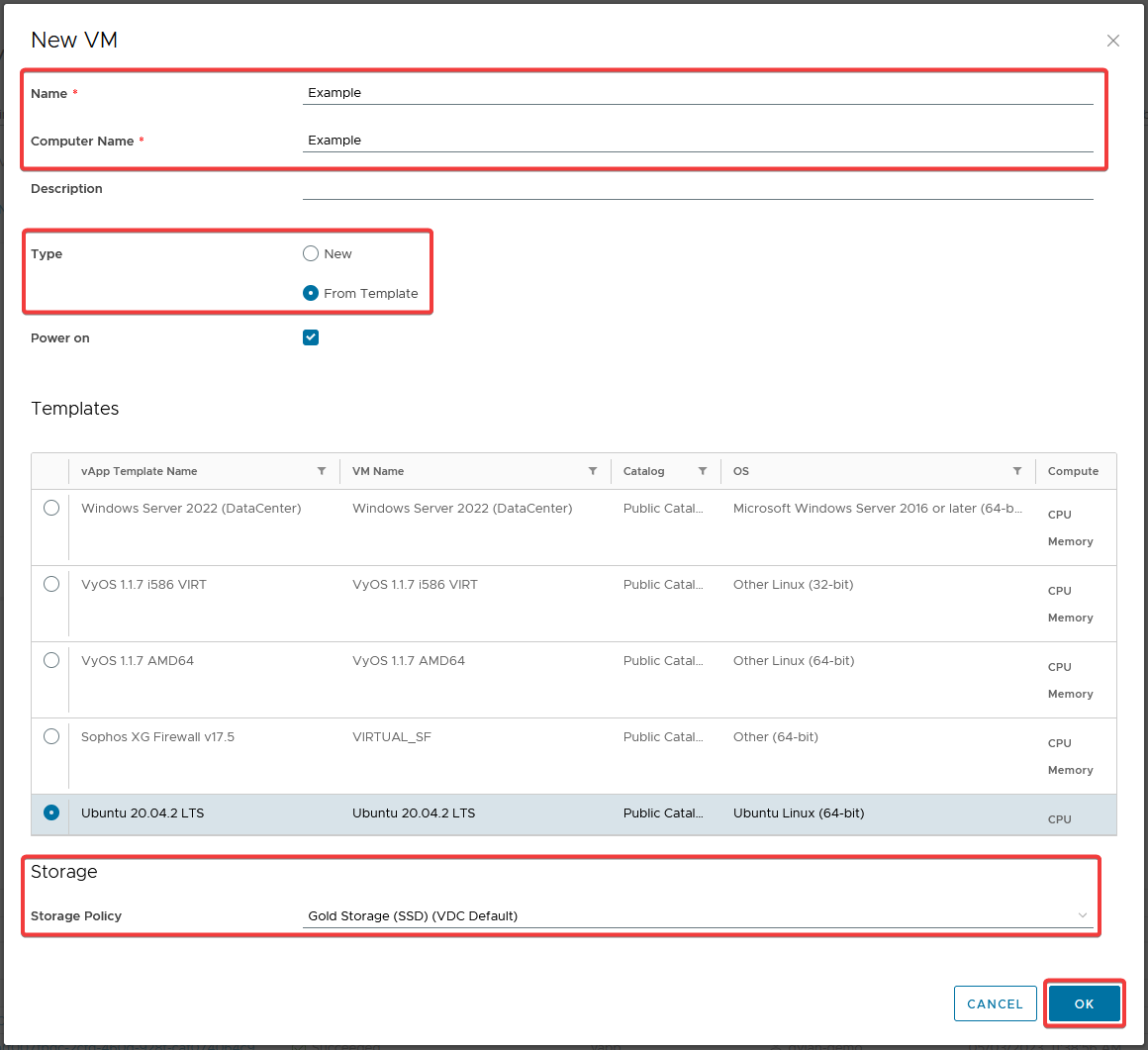Select the Windows Server 2022 template

51,508
